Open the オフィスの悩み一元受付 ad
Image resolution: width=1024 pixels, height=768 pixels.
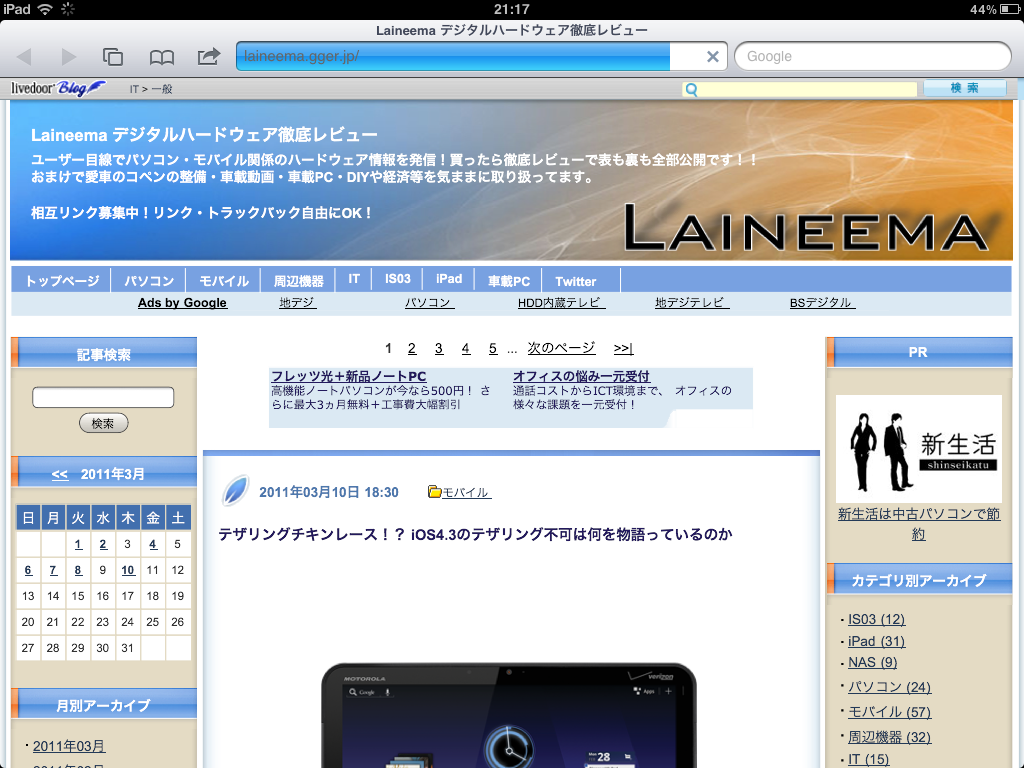click(x=581, y=376)
